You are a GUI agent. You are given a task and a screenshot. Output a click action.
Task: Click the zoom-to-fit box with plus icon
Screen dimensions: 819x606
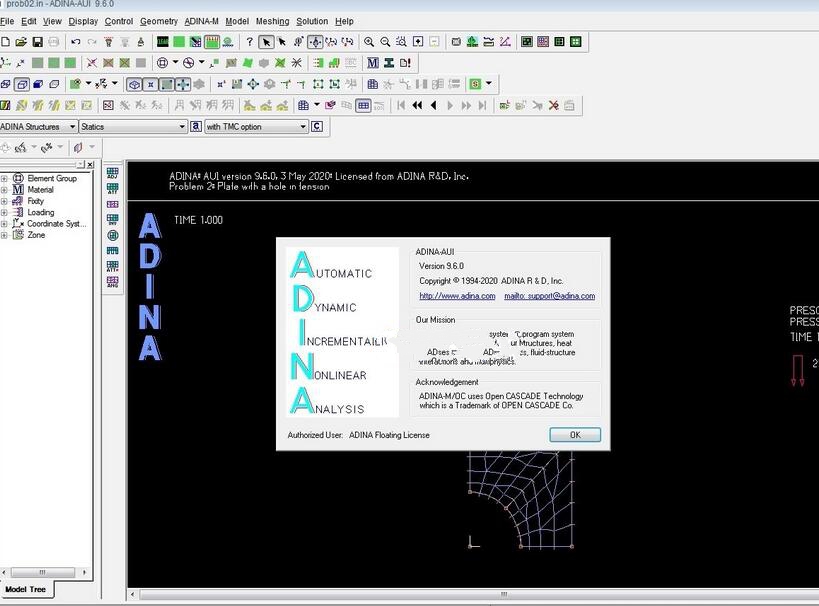coord(418,42)
